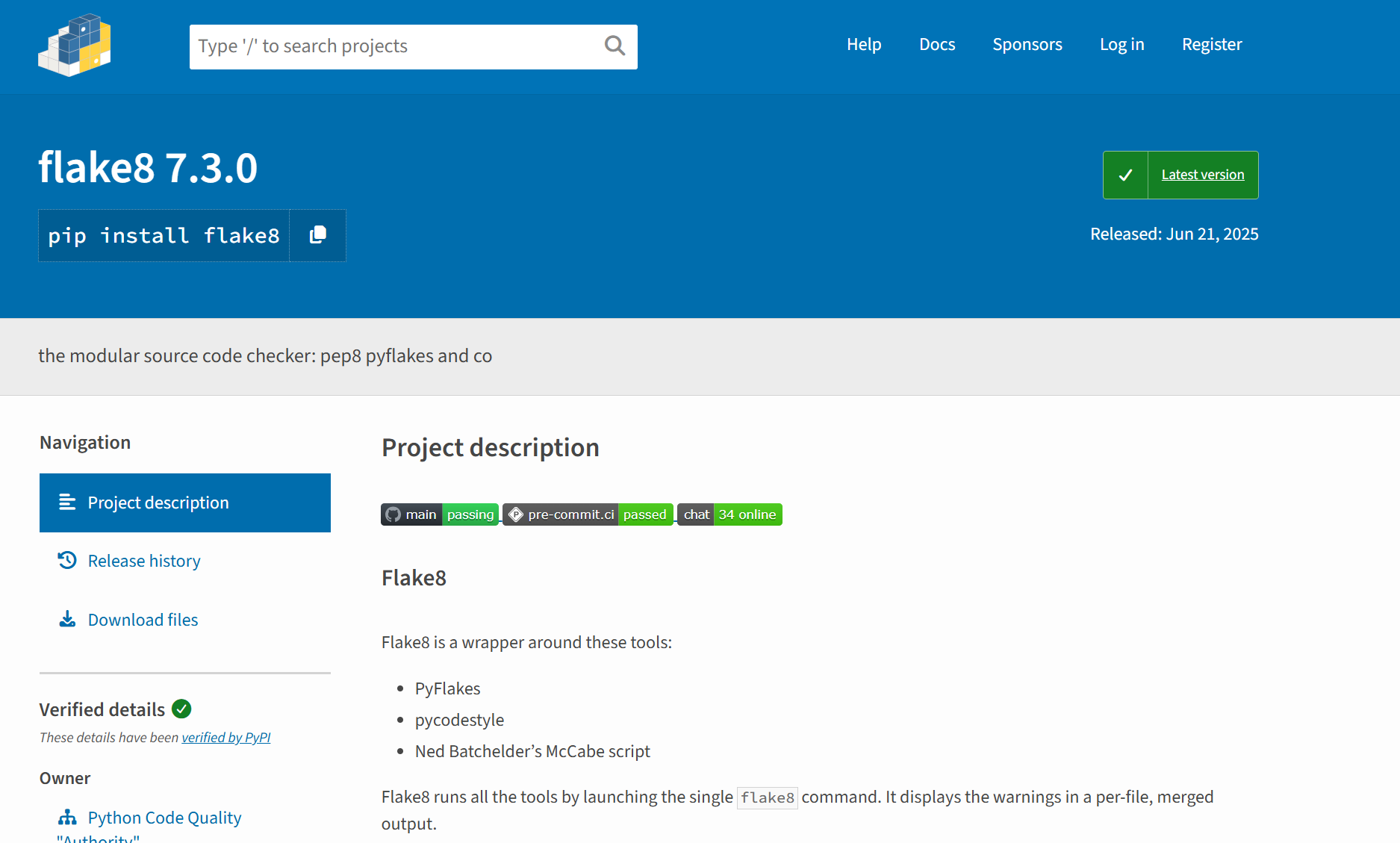Follow the verified by PyPI link
The height and width of the screenshot is (843, 1400).
(x=225, y=738)
